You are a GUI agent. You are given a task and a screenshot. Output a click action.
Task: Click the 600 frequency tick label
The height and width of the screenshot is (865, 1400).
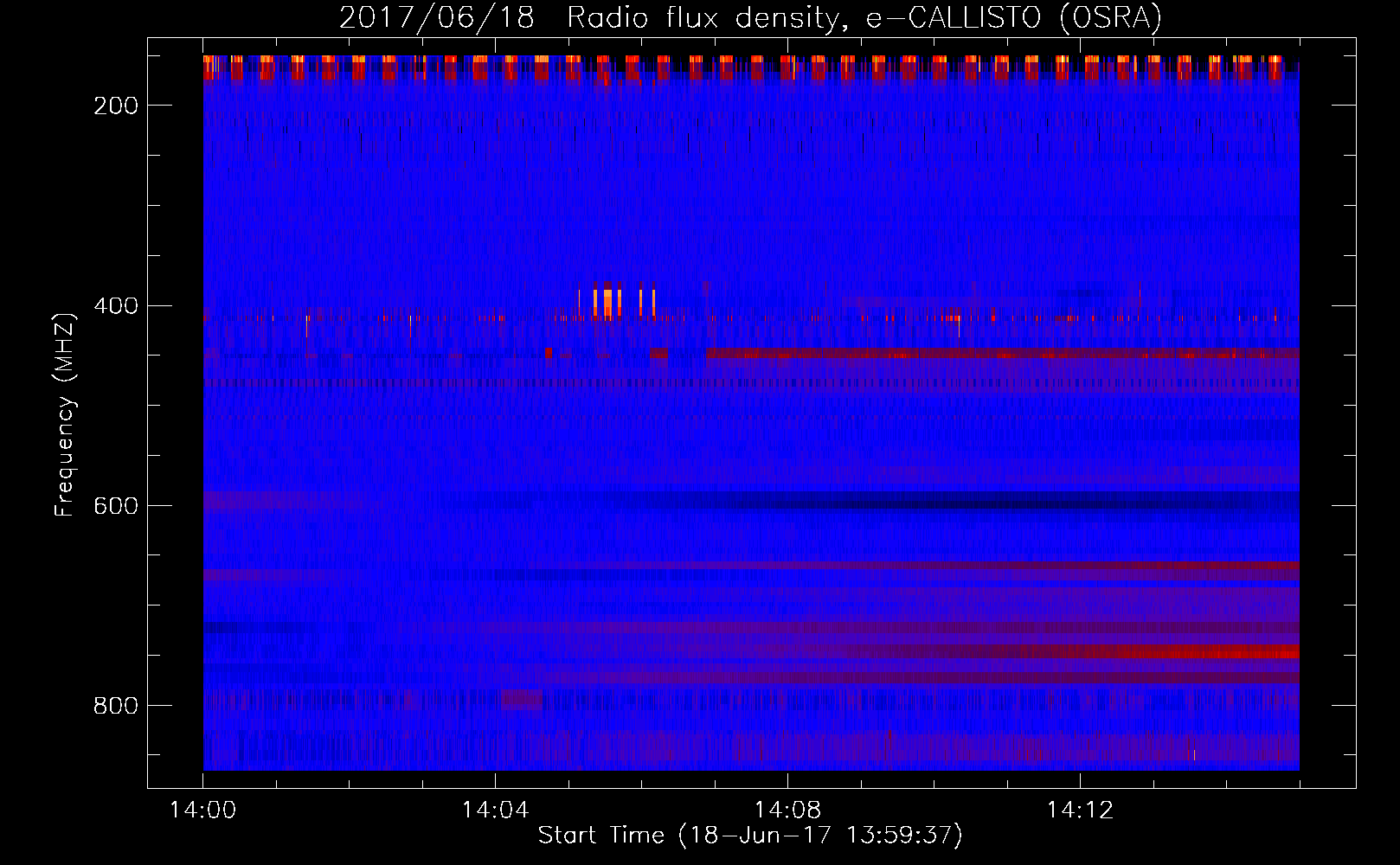pos(116,506)
